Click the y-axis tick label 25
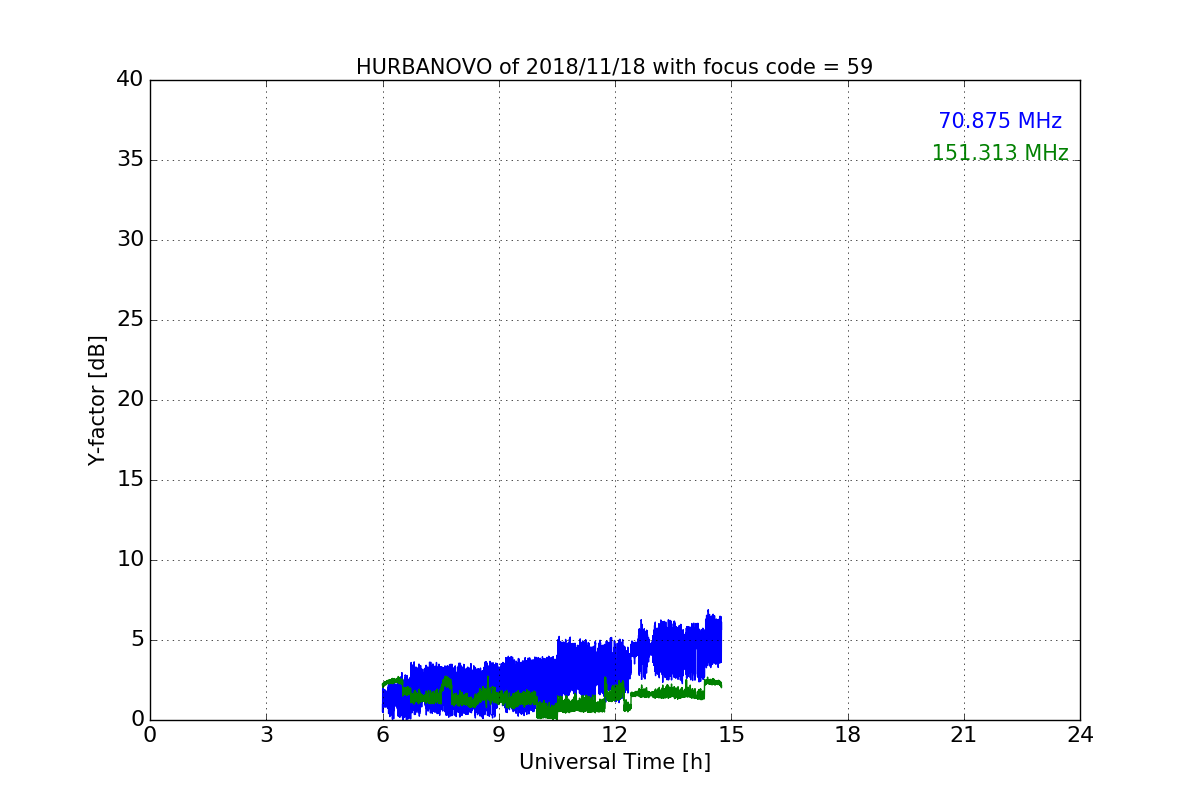 point(129,320)
